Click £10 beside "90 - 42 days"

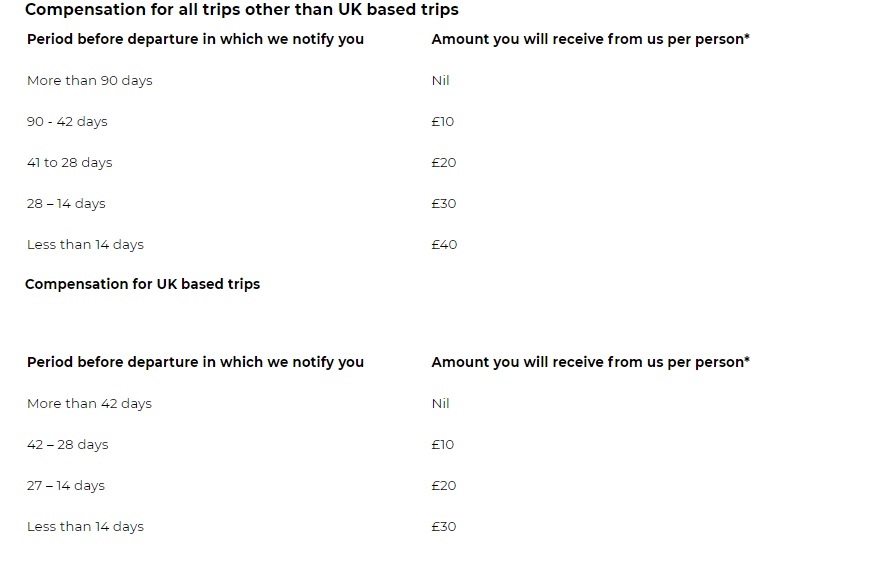point(442,122)
